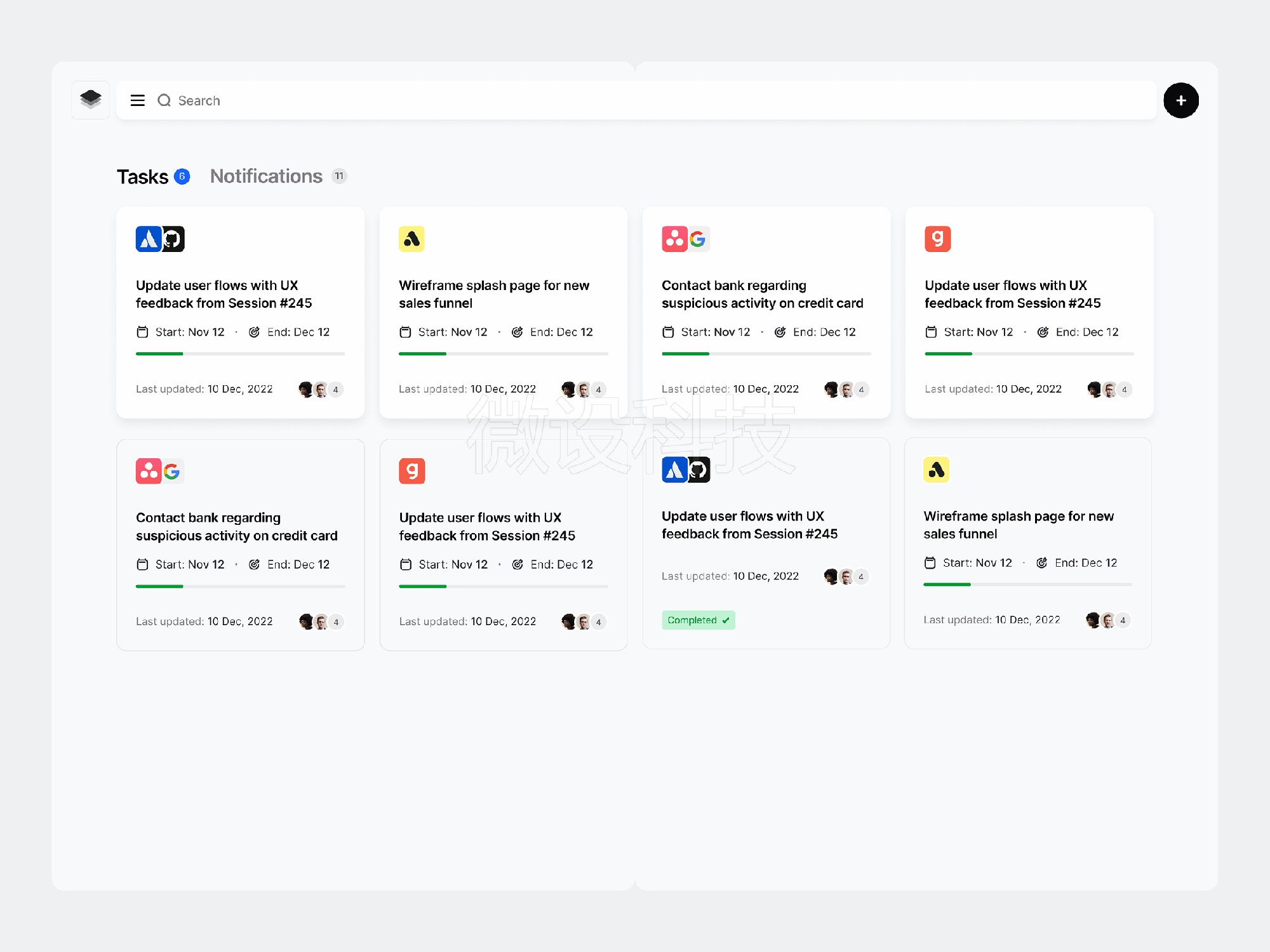Click the Asana icon on the first-row Contact bank card
The width and height of the screenshot is (1270, 952).
pyautogui.click(x=674, y=239)
